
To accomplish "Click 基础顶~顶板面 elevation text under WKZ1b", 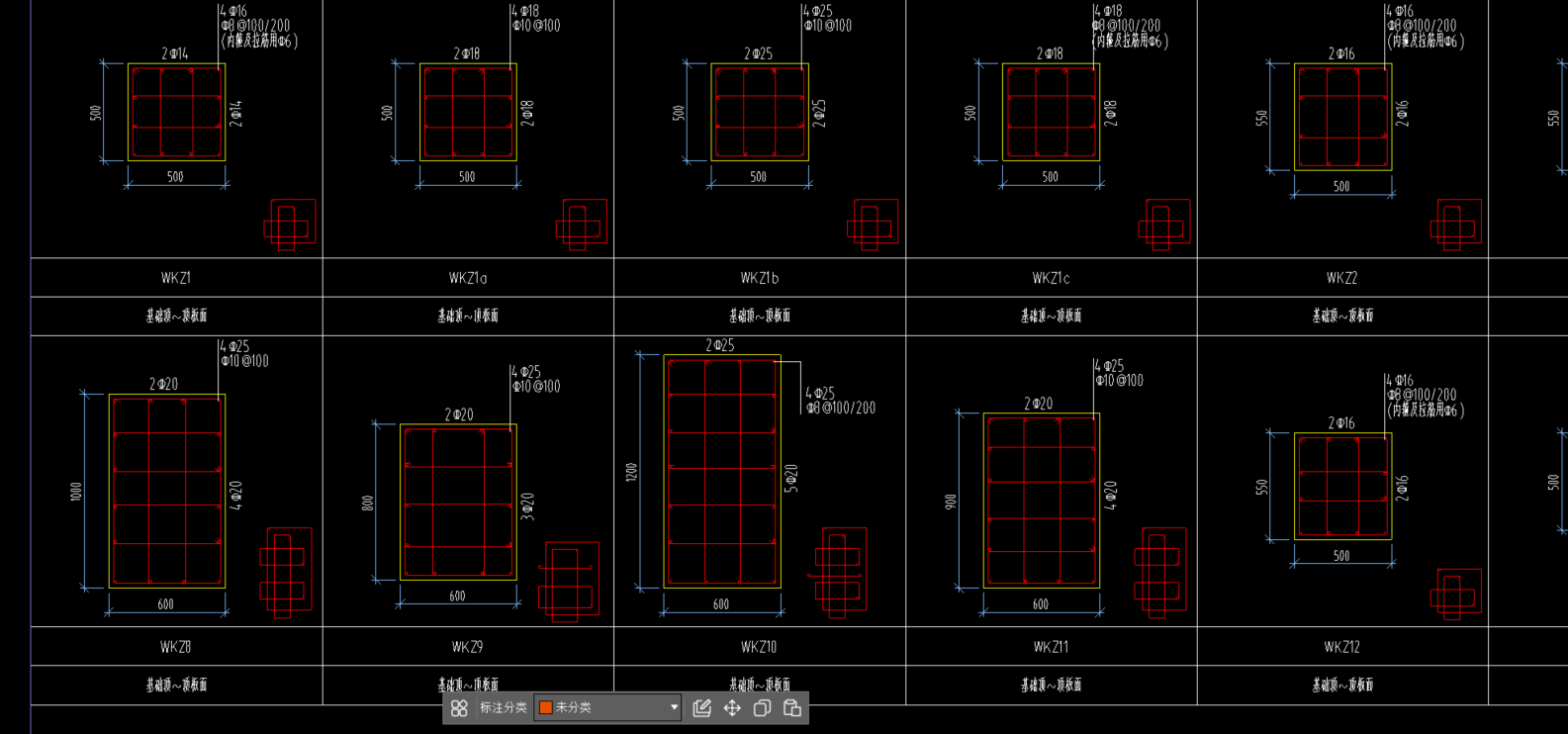I will pos(760,316).
